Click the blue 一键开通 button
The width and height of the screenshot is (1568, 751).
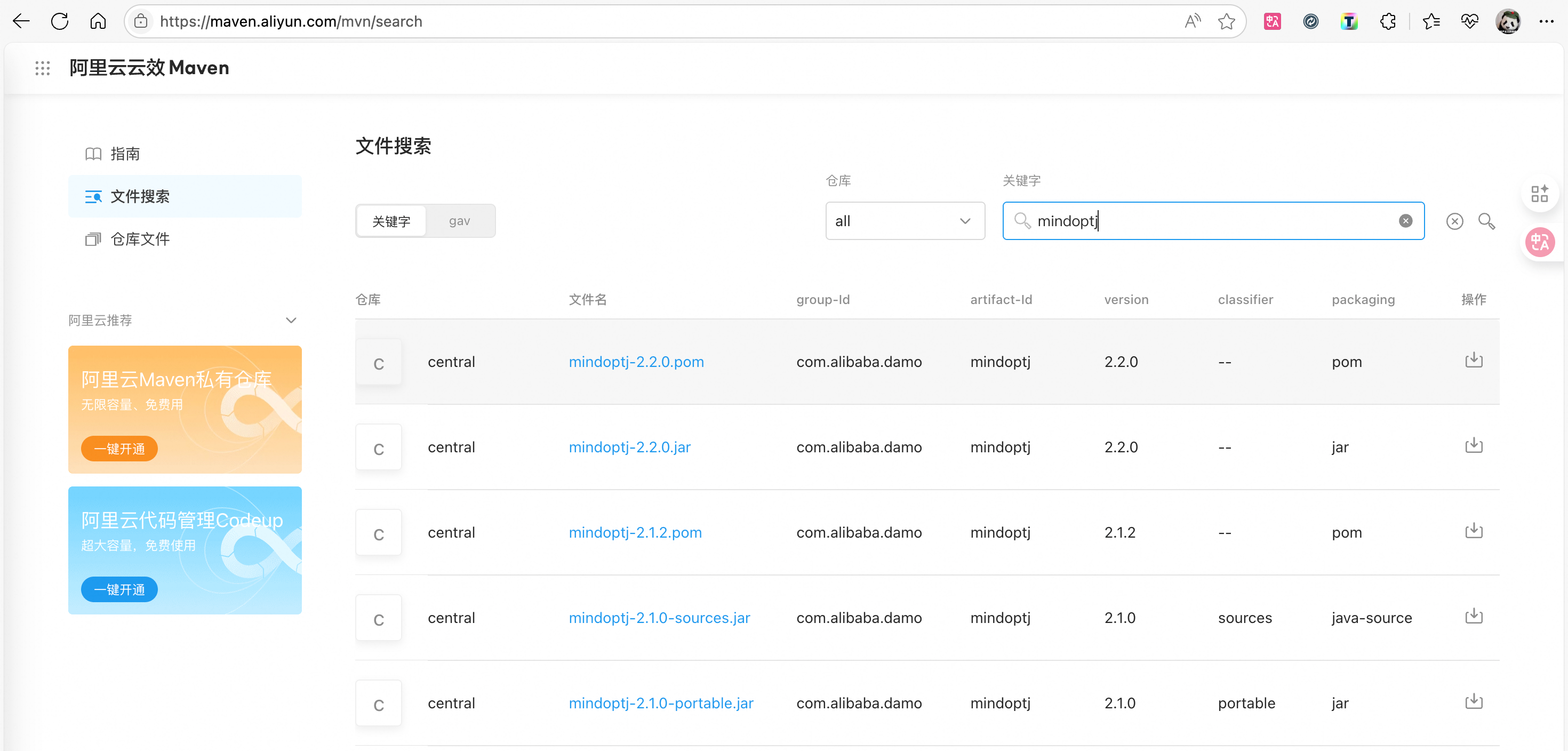[119, 589]
